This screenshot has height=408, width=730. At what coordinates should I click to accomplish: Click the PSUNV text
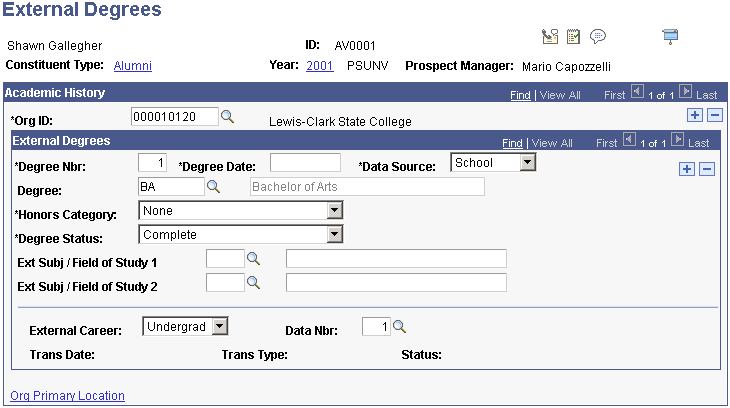click(367, 66)
